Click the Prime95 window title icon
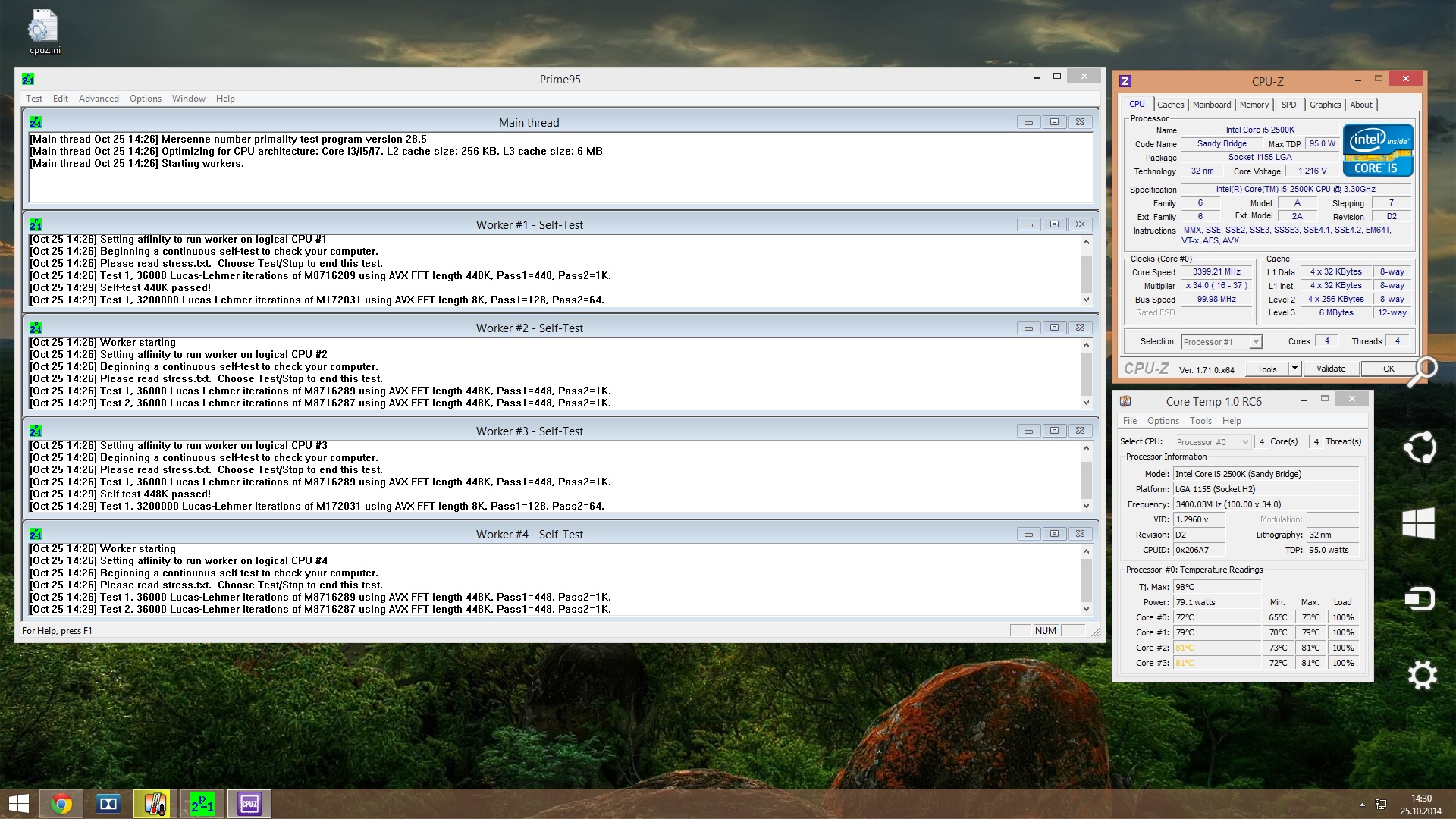 [x=28, y=79]
